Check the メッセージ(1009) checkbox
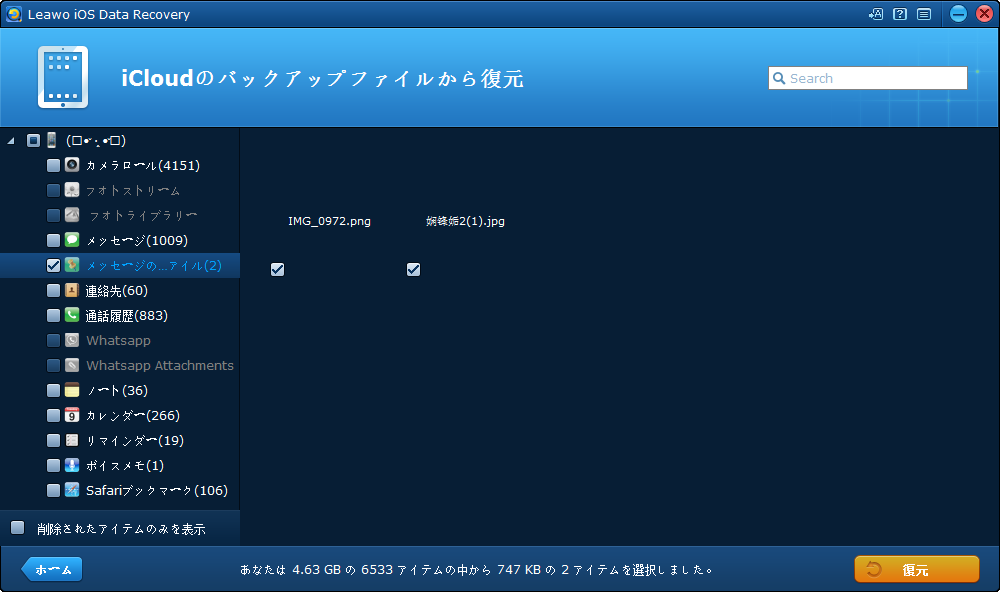Viewport: 1000px width, 592px height. pyautogui.click(x=54, y=240)
